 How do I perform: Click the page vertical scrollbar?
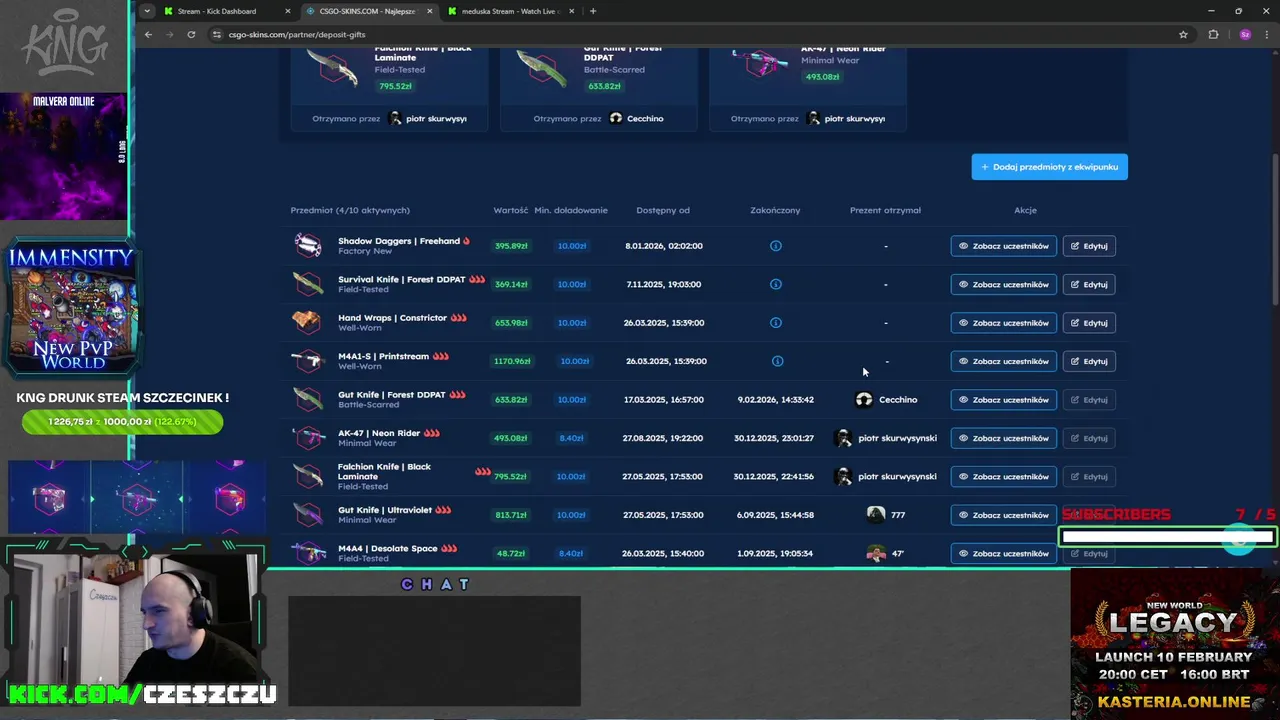1275,228
